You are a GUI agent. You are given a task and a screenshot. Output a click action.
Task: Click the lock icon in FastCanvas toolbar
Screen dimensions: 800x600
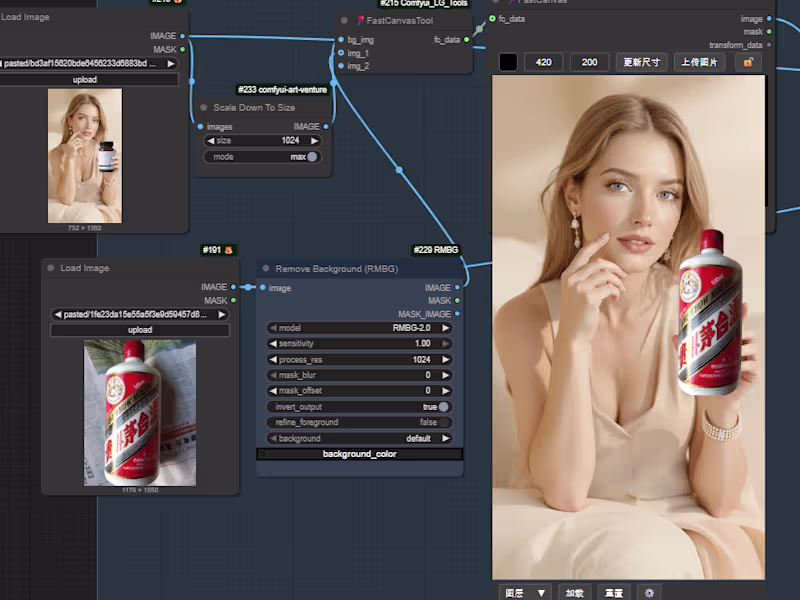click(x=747, y=62)
